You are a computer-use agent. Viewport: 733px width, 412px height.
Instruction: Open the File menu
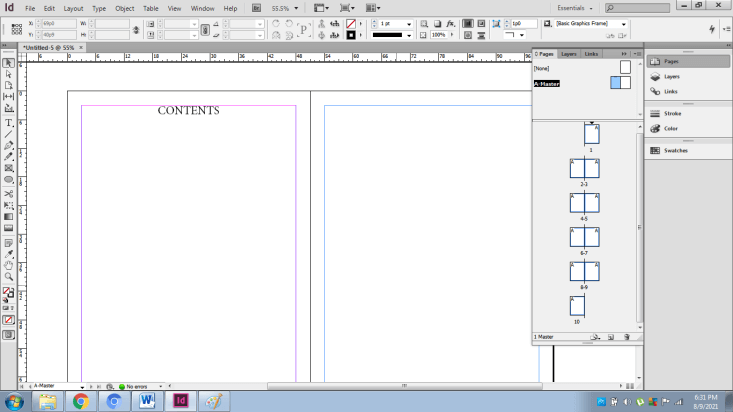coord(30,8)
